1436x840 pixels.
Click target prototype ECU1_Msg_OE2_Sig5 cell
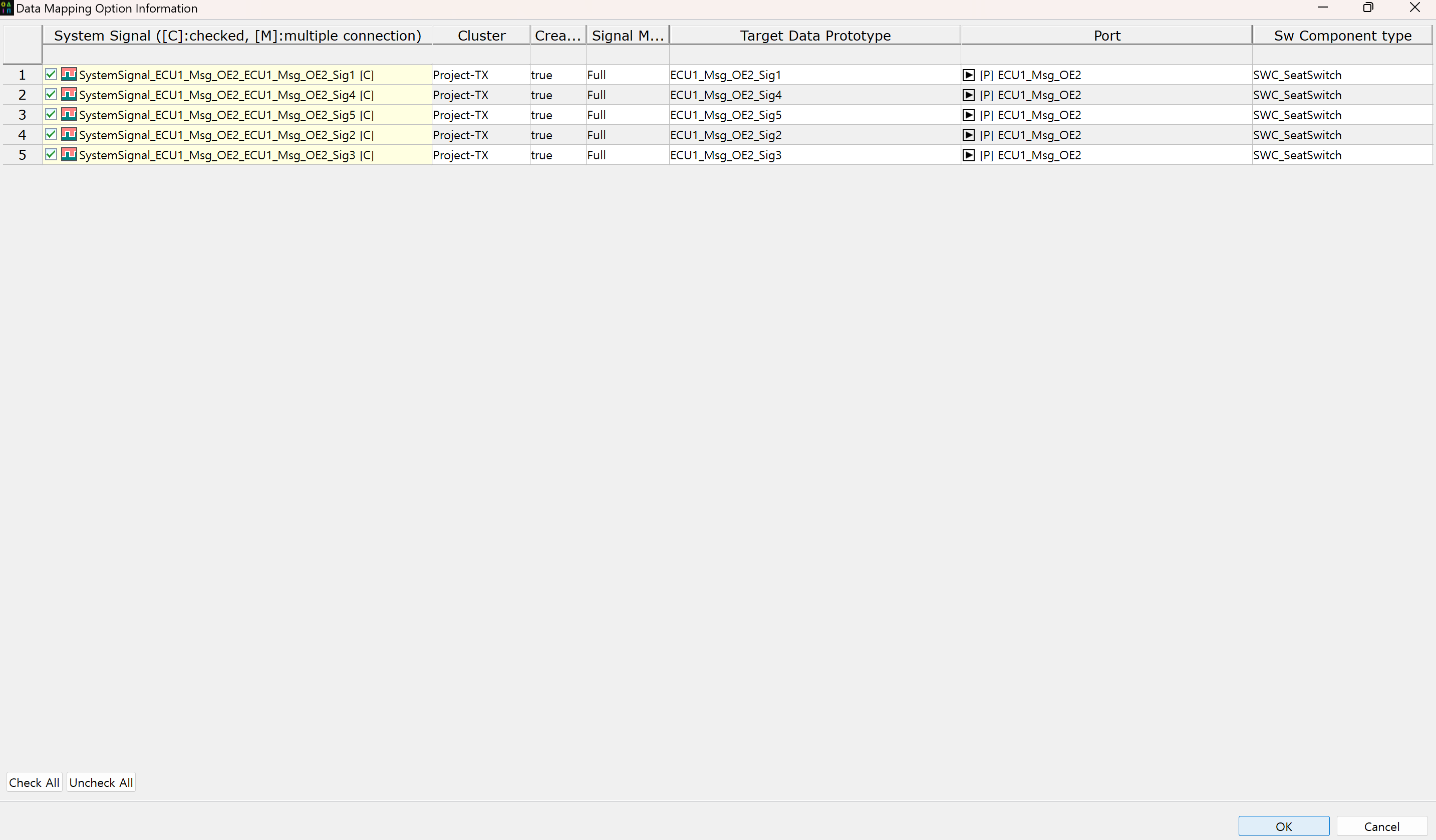click(x=815, y=115)
